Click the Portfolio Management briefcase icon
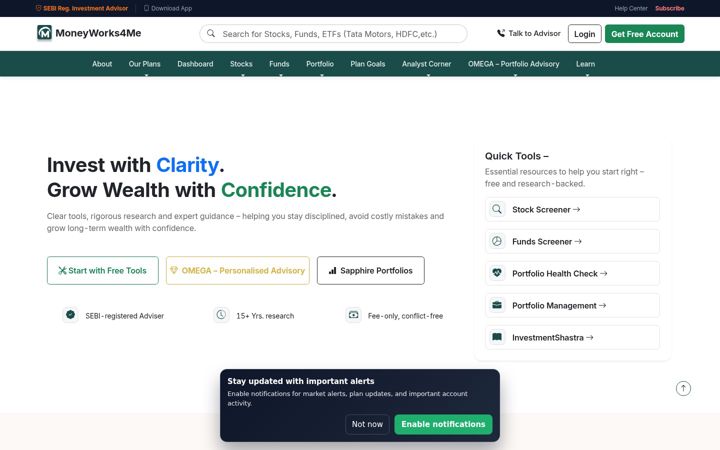Image resolution: width=720 pixels, height=450 pixels. (497, 305)
